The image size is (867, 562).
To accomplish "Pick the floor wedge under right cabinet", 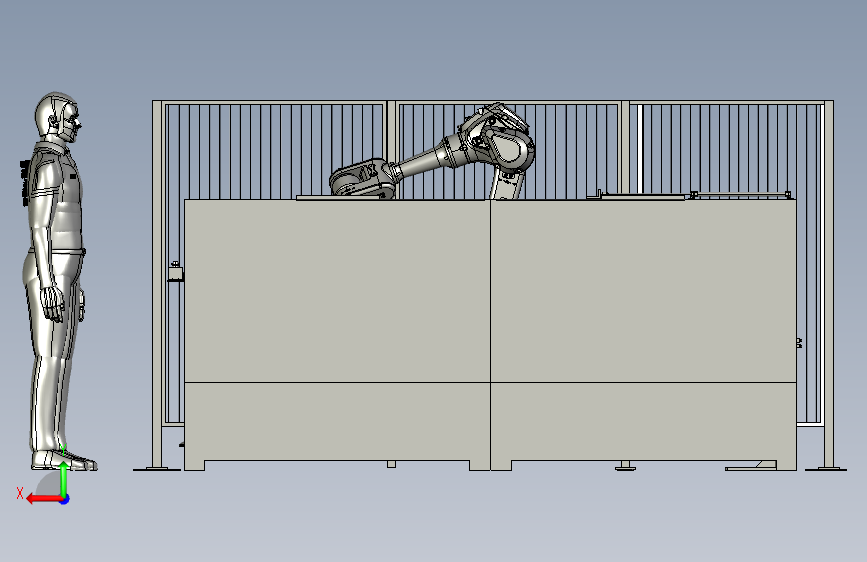I will (x=751, y=466).
